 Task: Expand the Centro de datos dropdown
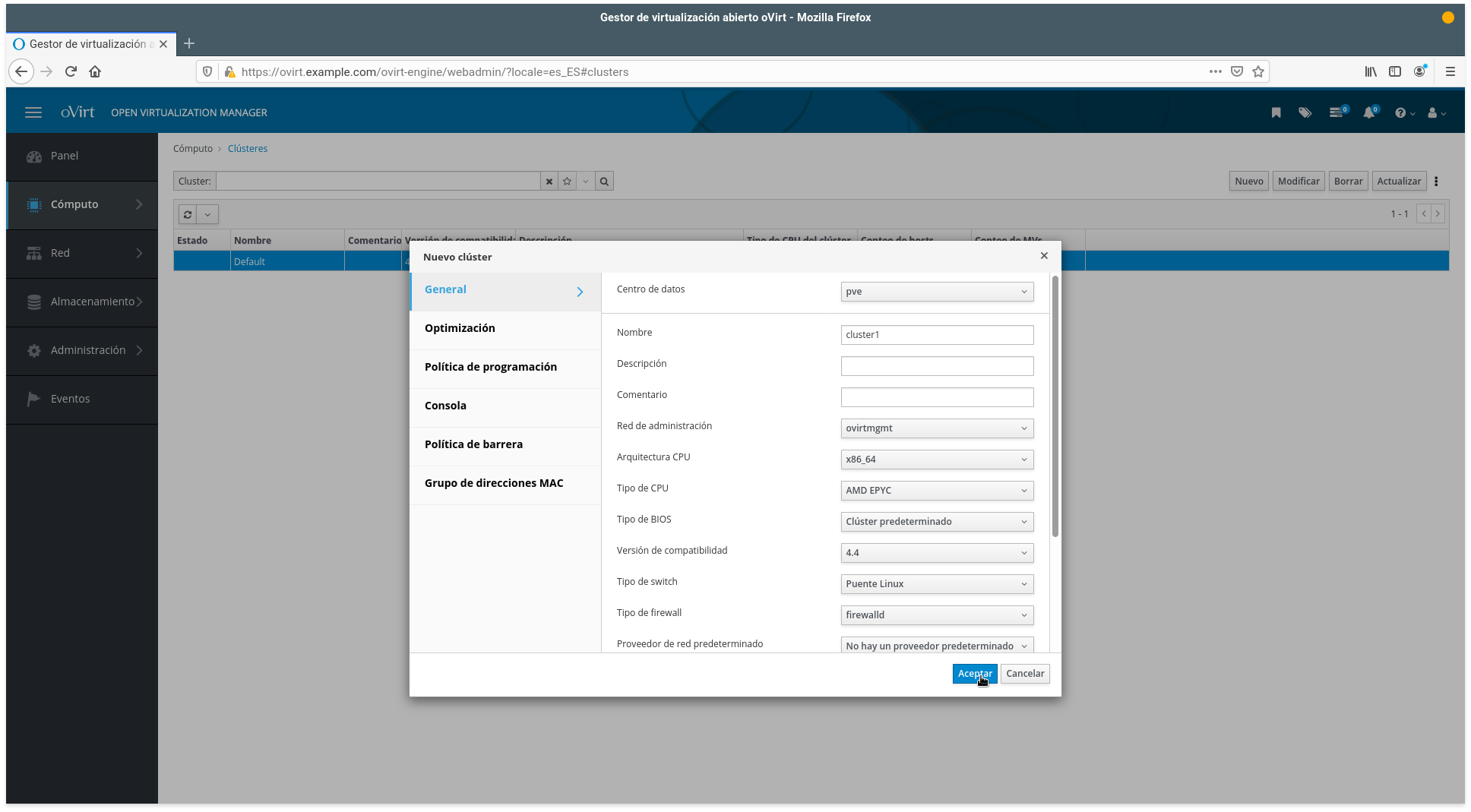coord(936,292)
